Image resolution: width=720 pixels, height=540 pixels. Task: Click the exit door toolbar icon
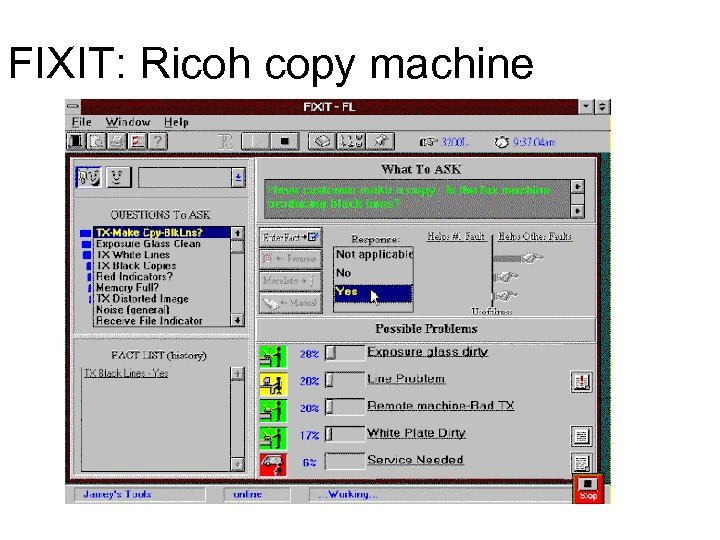pyautogui.click(x=76, y=141)
